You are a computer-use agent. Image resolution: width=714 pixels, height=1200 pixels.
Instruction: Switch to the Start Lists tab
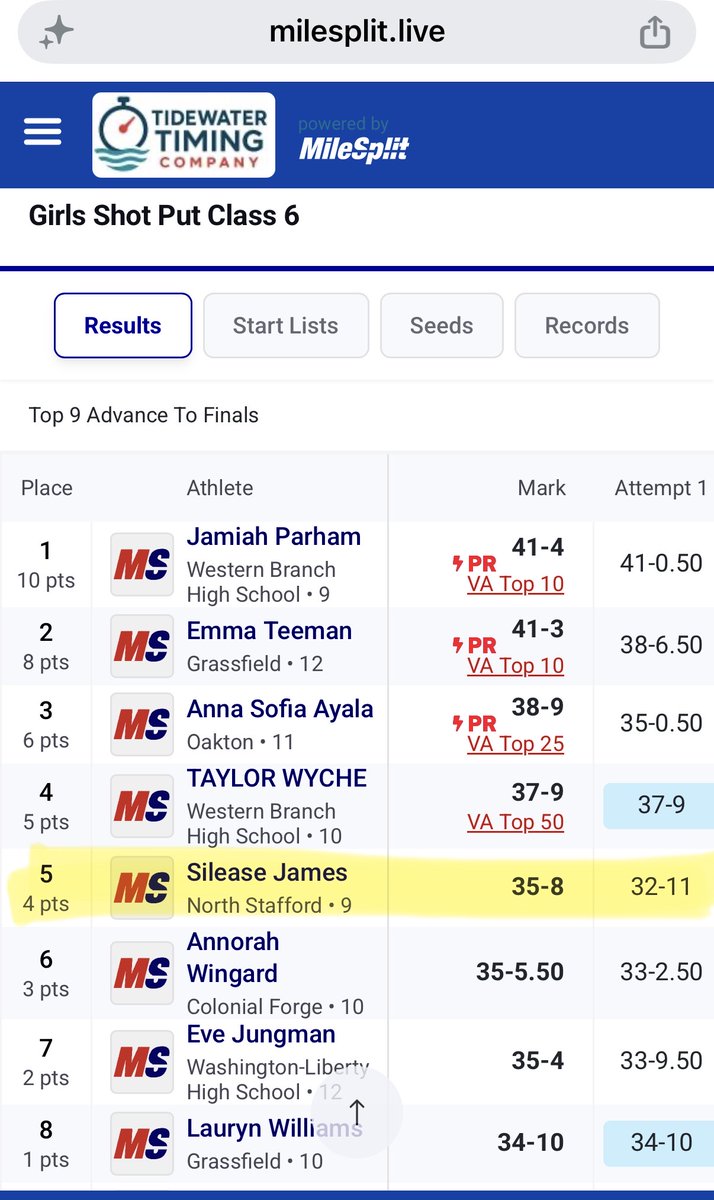click(286, 325)
